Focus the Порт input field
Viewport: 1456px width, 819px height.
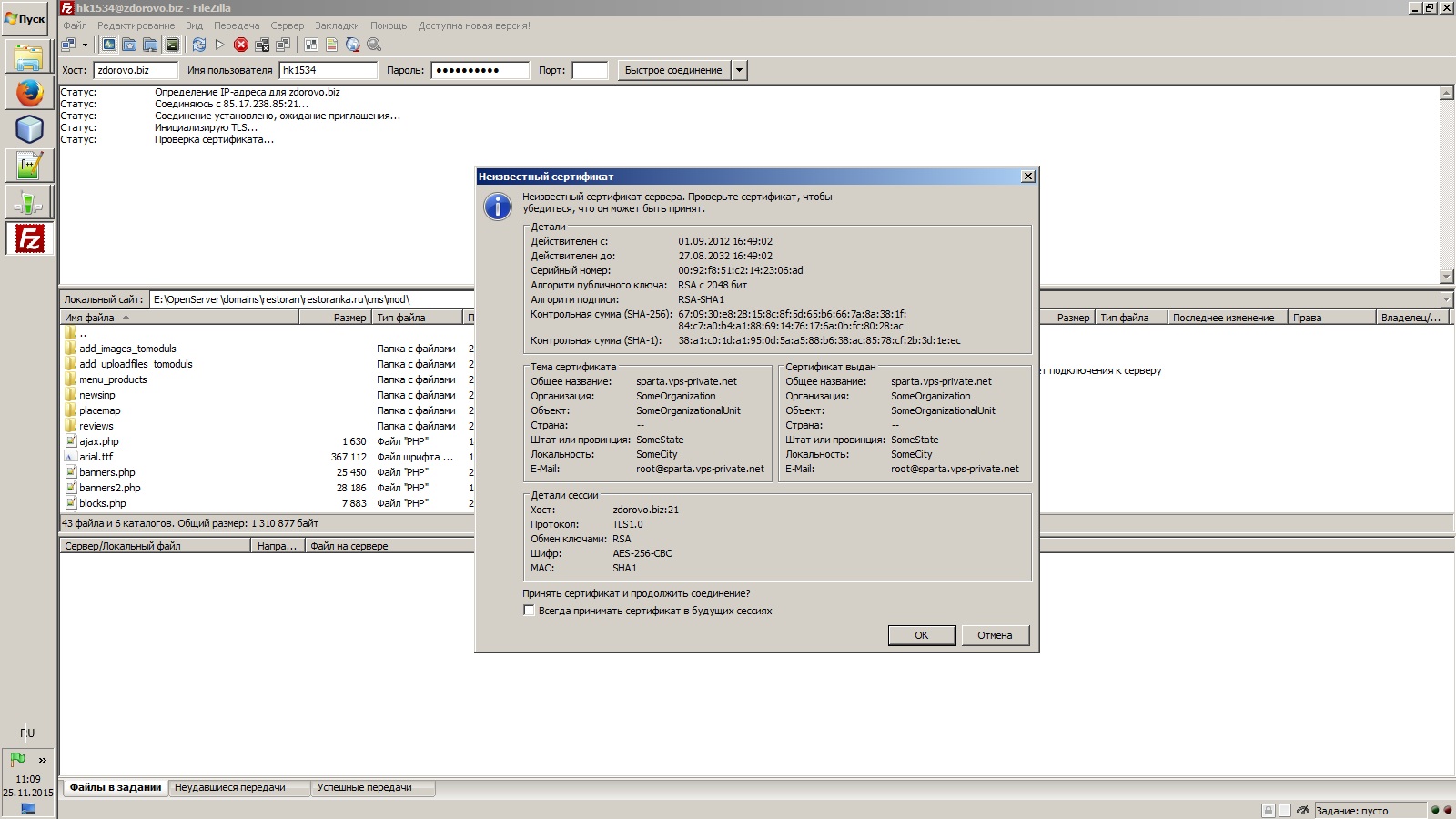point(590,70)
